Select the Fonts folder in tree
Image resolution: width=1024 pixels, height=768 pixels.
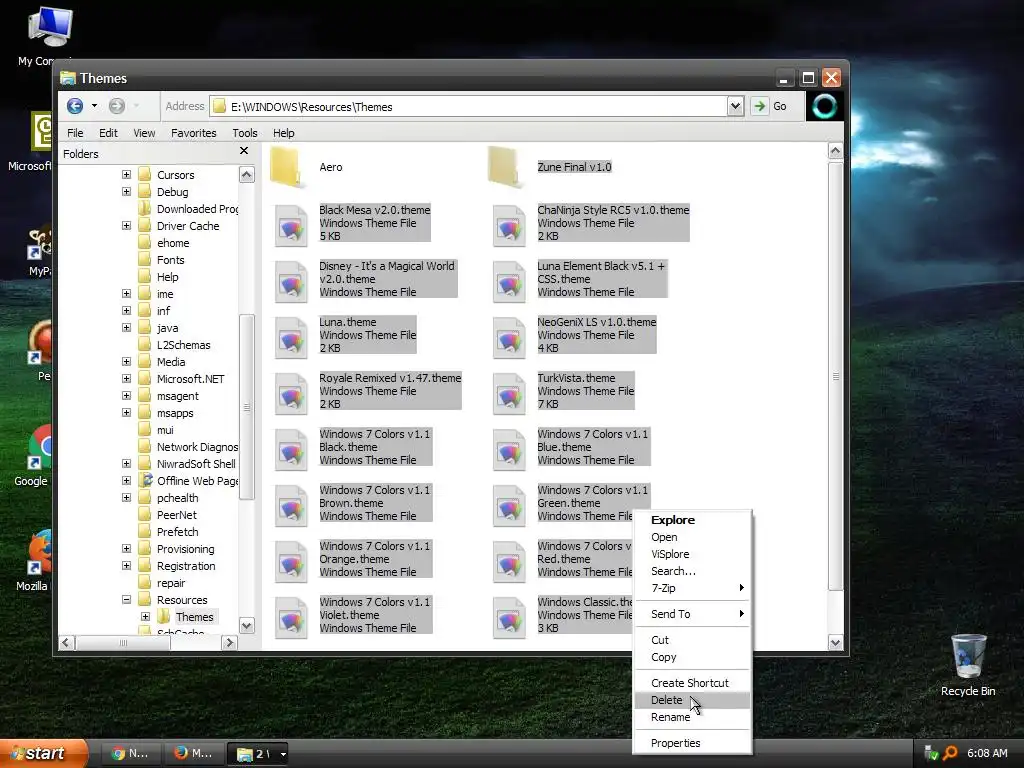coord(170,260)
